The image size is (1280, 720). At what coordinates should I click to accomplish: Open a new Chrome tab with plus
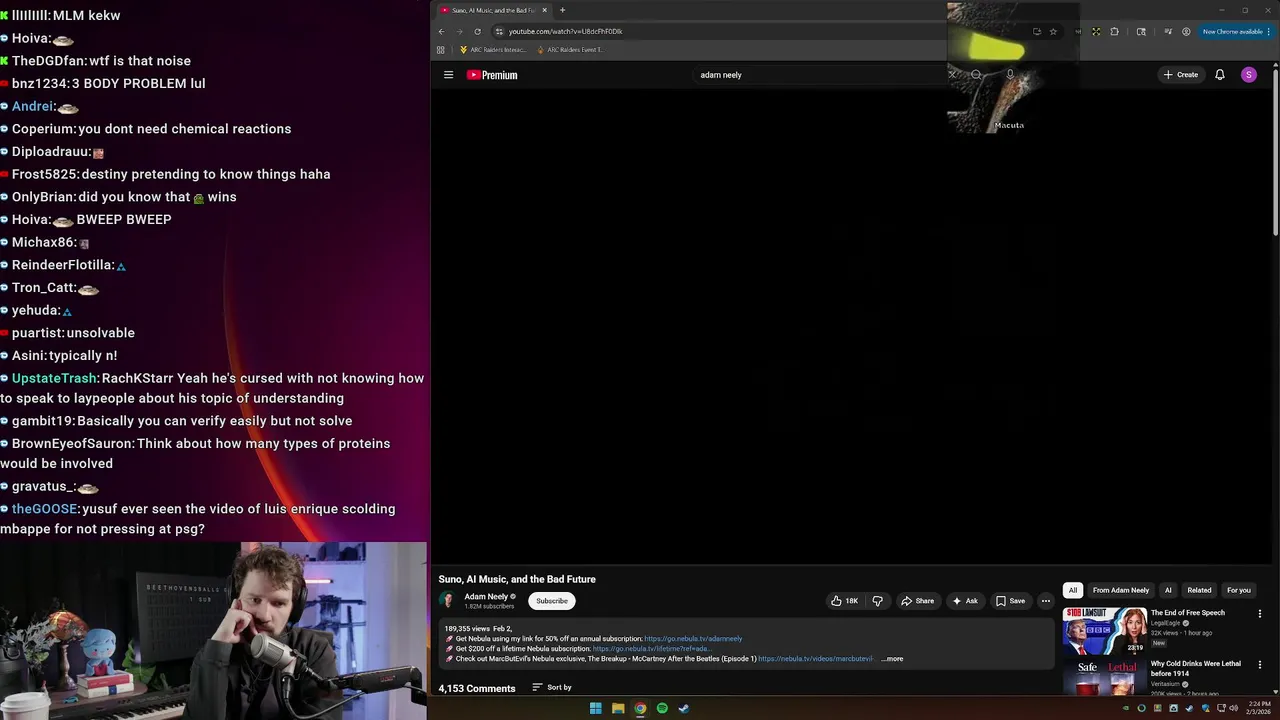coord(562,10)
